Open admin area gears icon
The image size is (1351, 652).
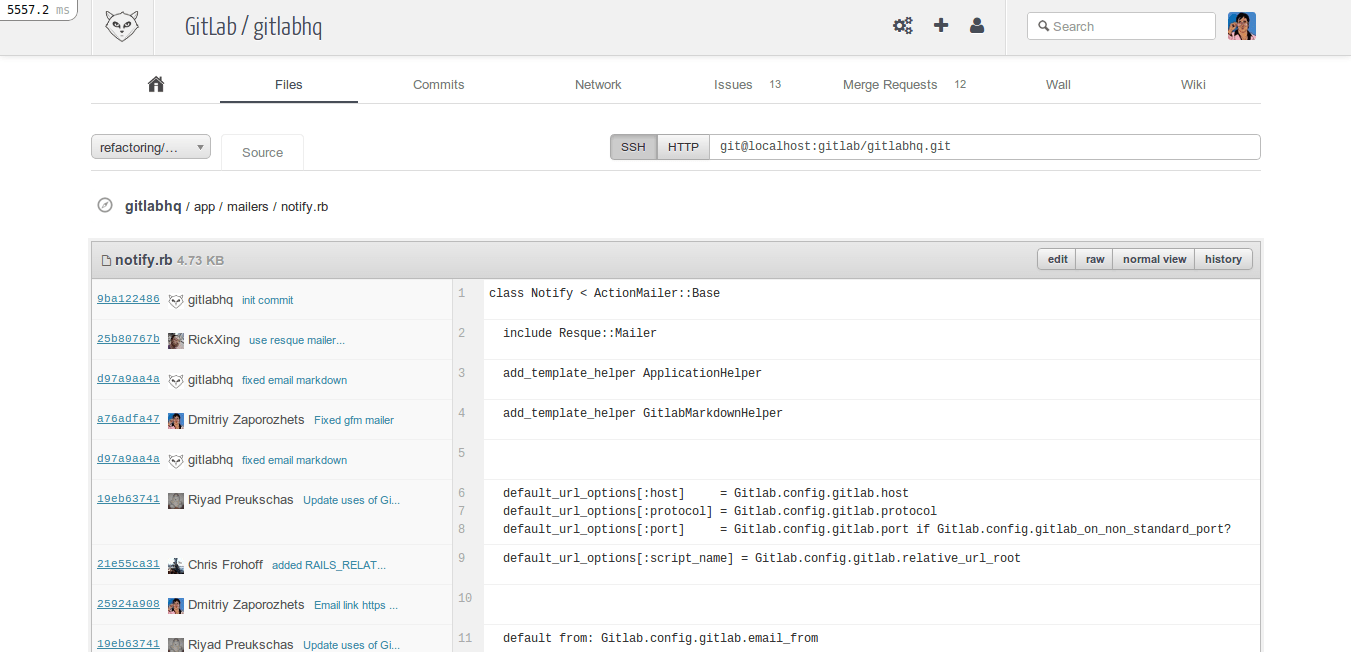point(902,26)
